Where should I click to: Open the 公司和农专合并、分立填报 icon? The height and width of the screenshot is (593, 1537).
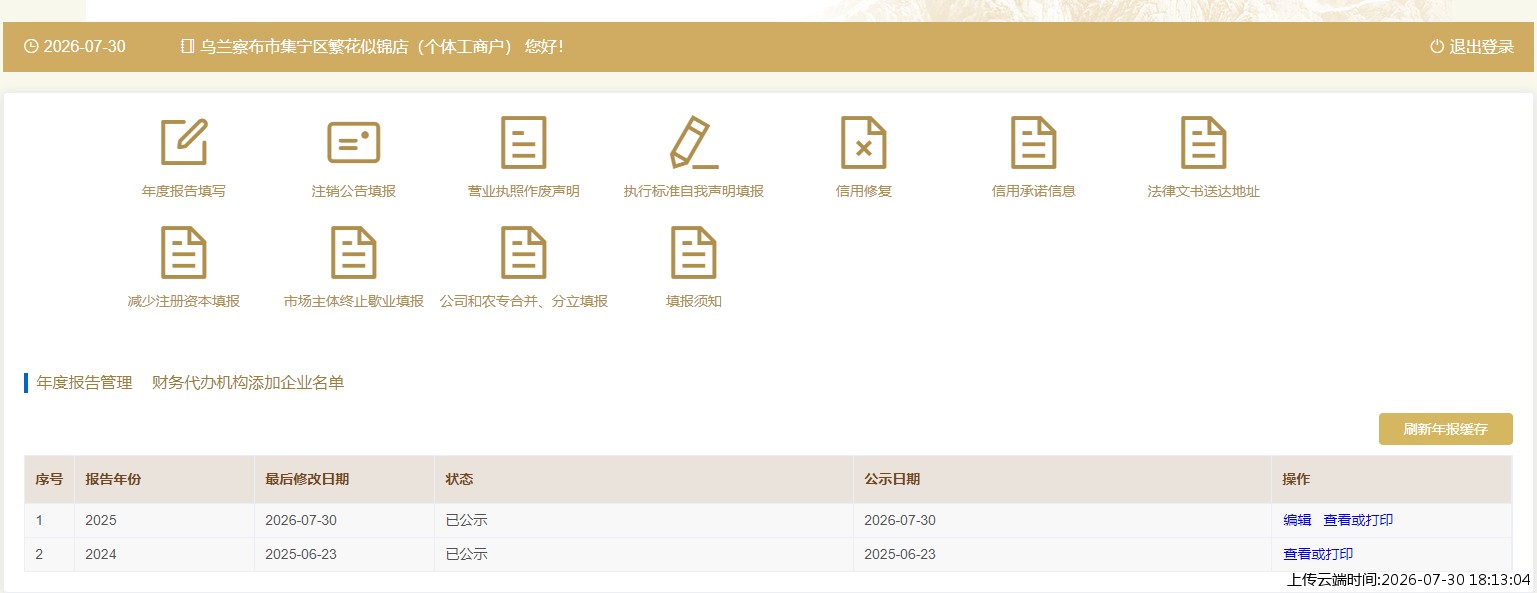tap(524, 252)
